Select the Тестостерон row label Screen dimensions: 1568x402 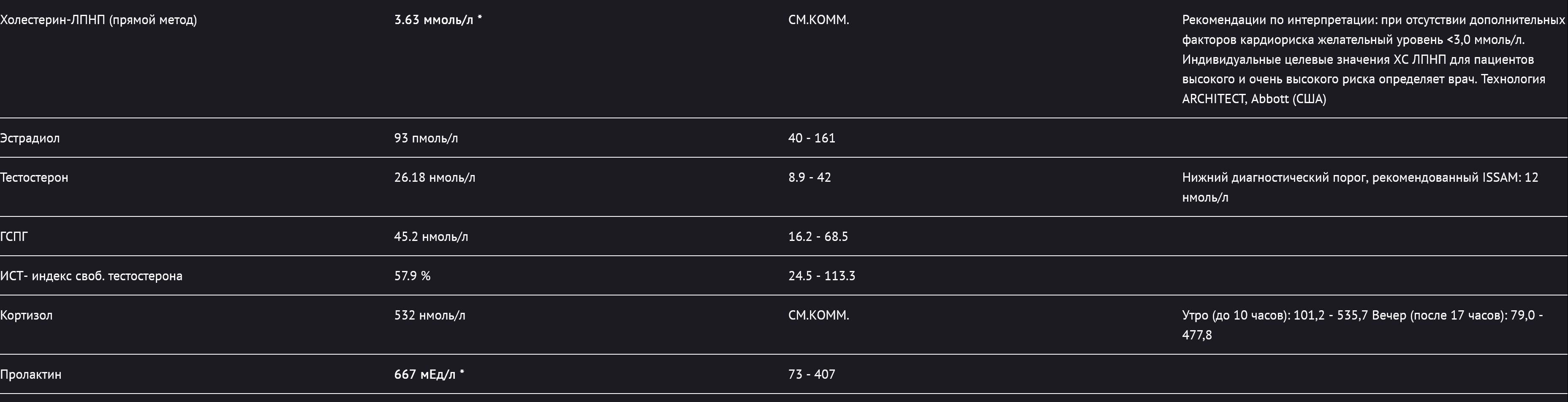[x=34, y=178]
